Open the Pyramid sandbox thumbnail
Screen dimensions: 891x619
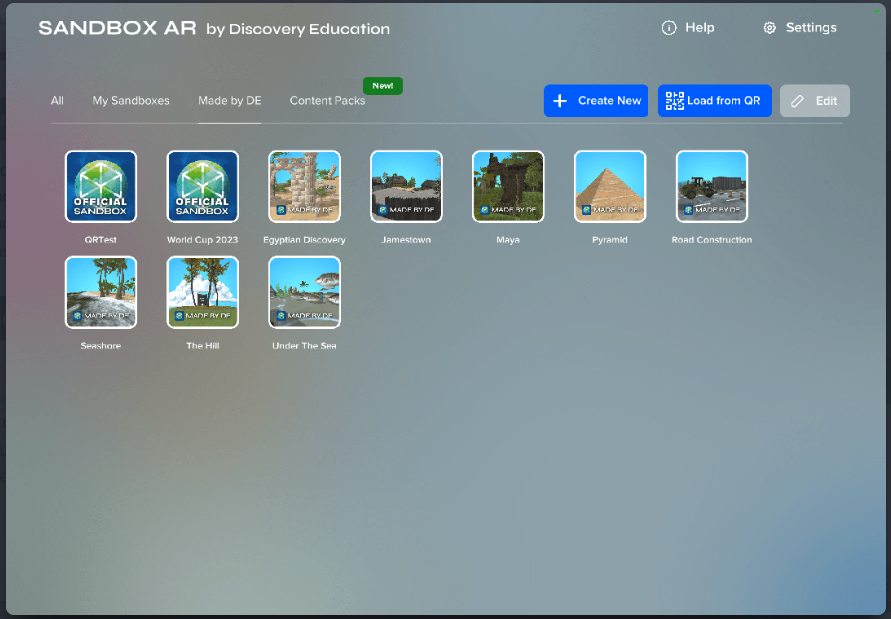[610, 186]
